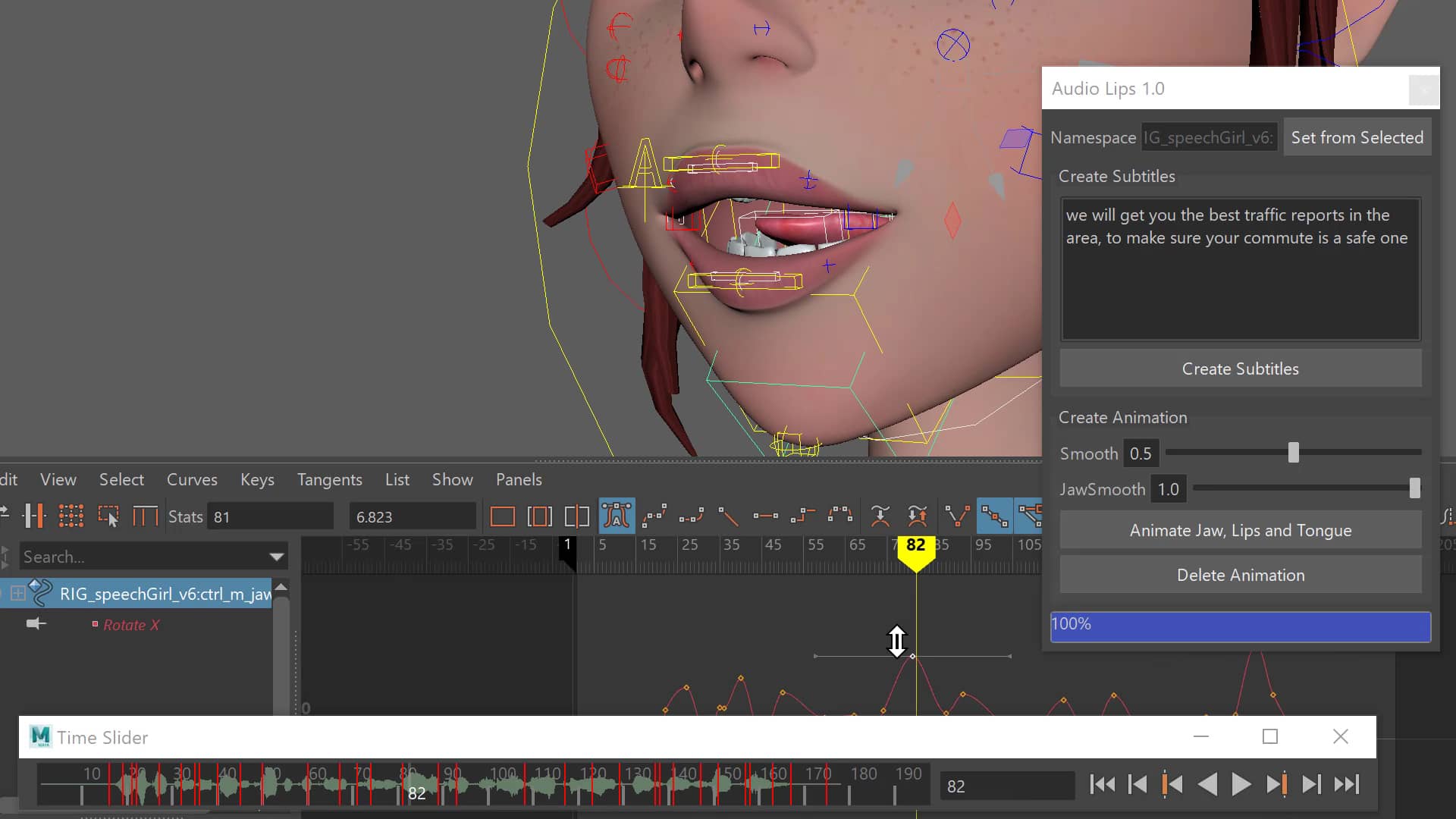Screen dimensions: 1456x819
Task: Open the Tangents menu
Action: tap(329, 479)
